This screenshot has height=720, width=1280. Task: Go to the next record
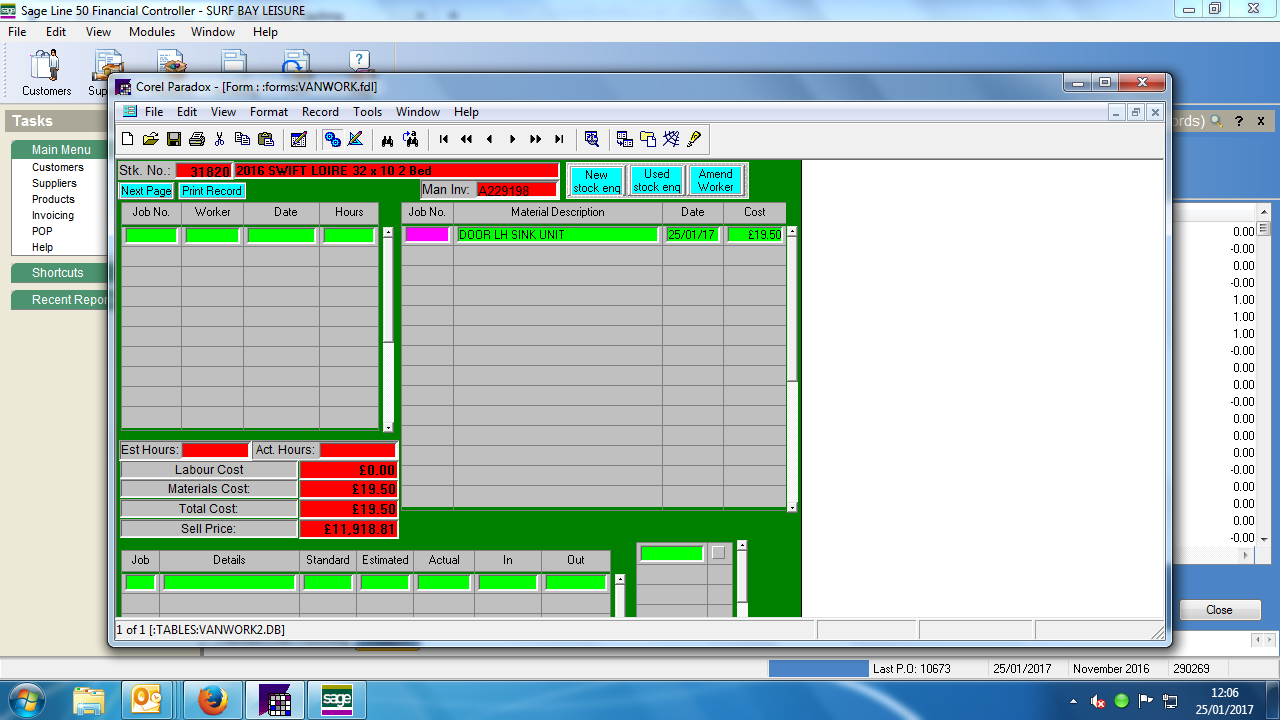tap(512, 139)
